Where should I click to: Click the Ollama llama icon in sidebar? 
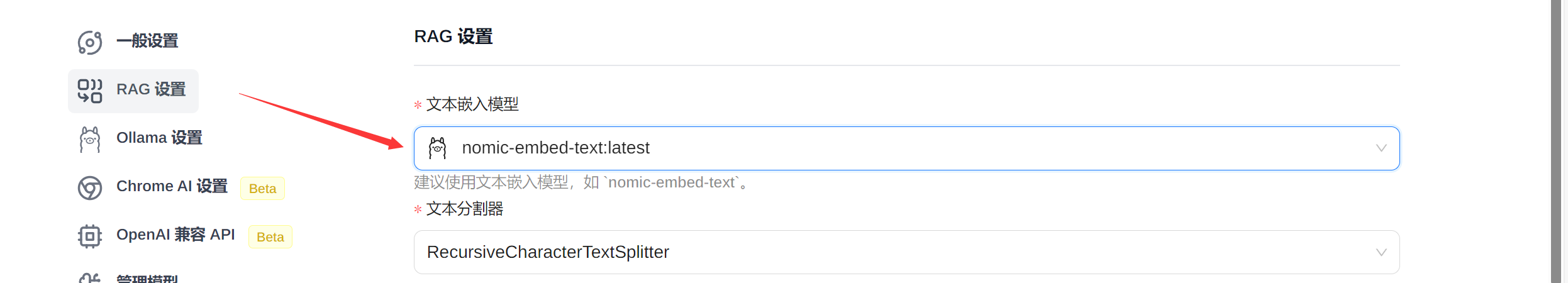pos(89,139)
